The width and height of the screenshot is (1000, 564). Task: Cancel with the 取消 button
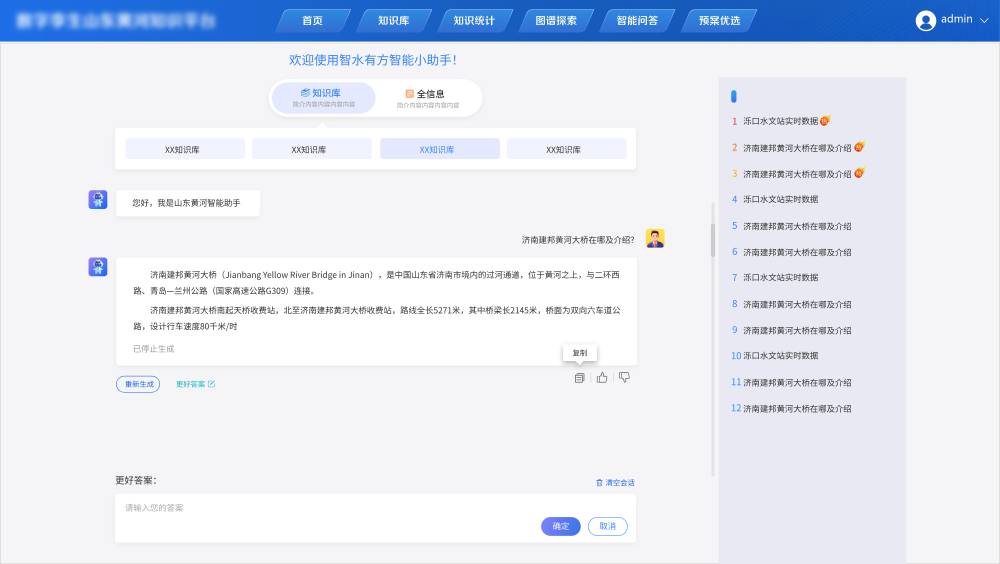point(607,526)
